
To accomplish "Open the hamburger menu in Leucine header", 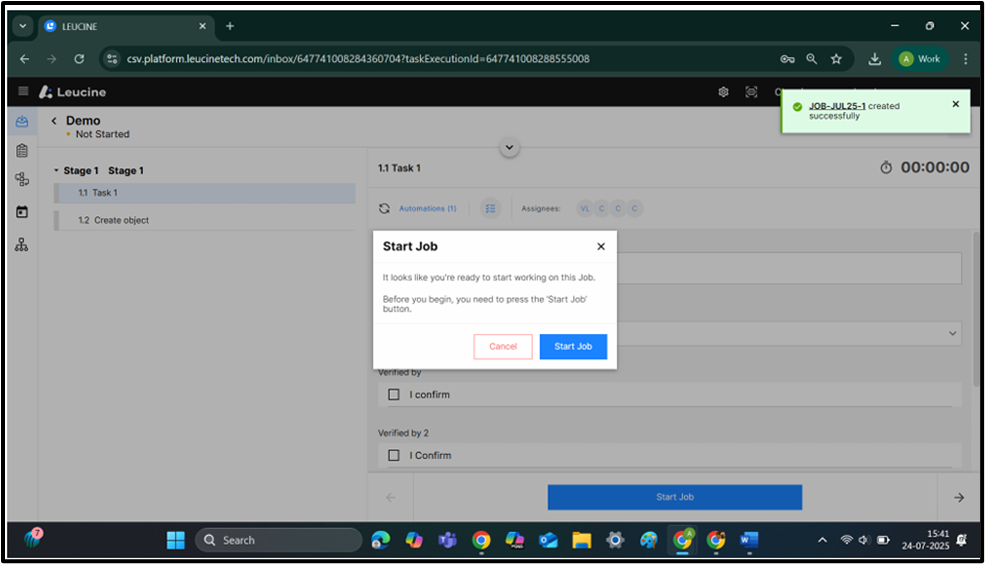I will click(23, 91).
